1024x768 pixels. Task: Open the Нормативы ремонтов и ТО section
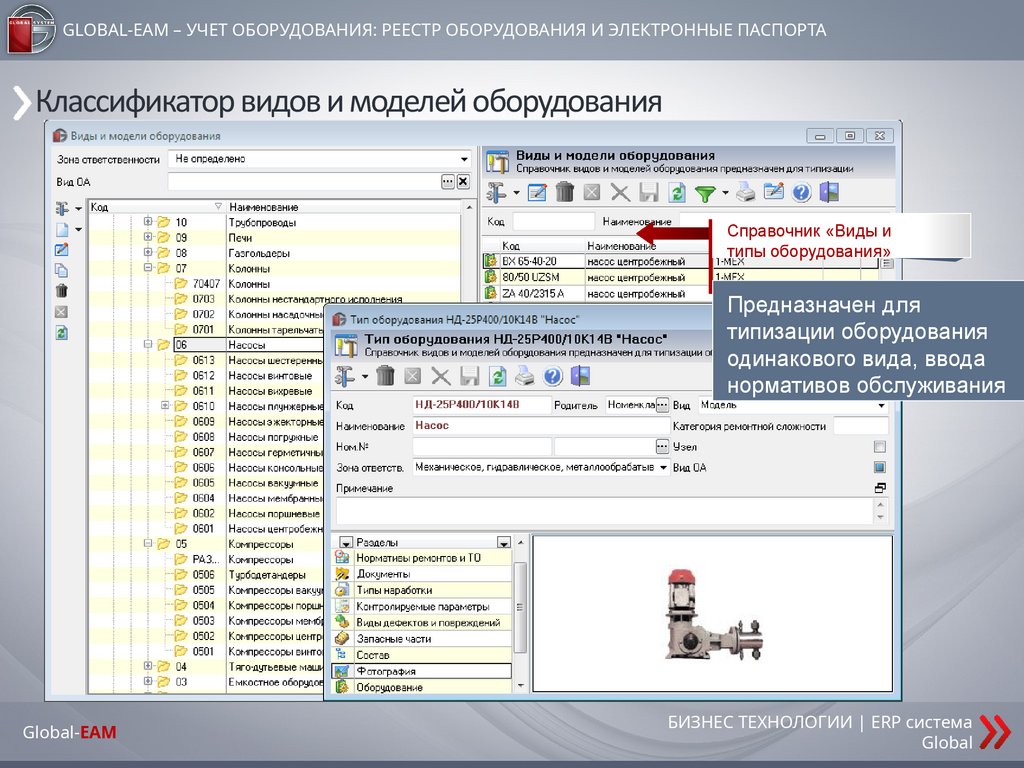pyautogui.click(x=422, y=558)
